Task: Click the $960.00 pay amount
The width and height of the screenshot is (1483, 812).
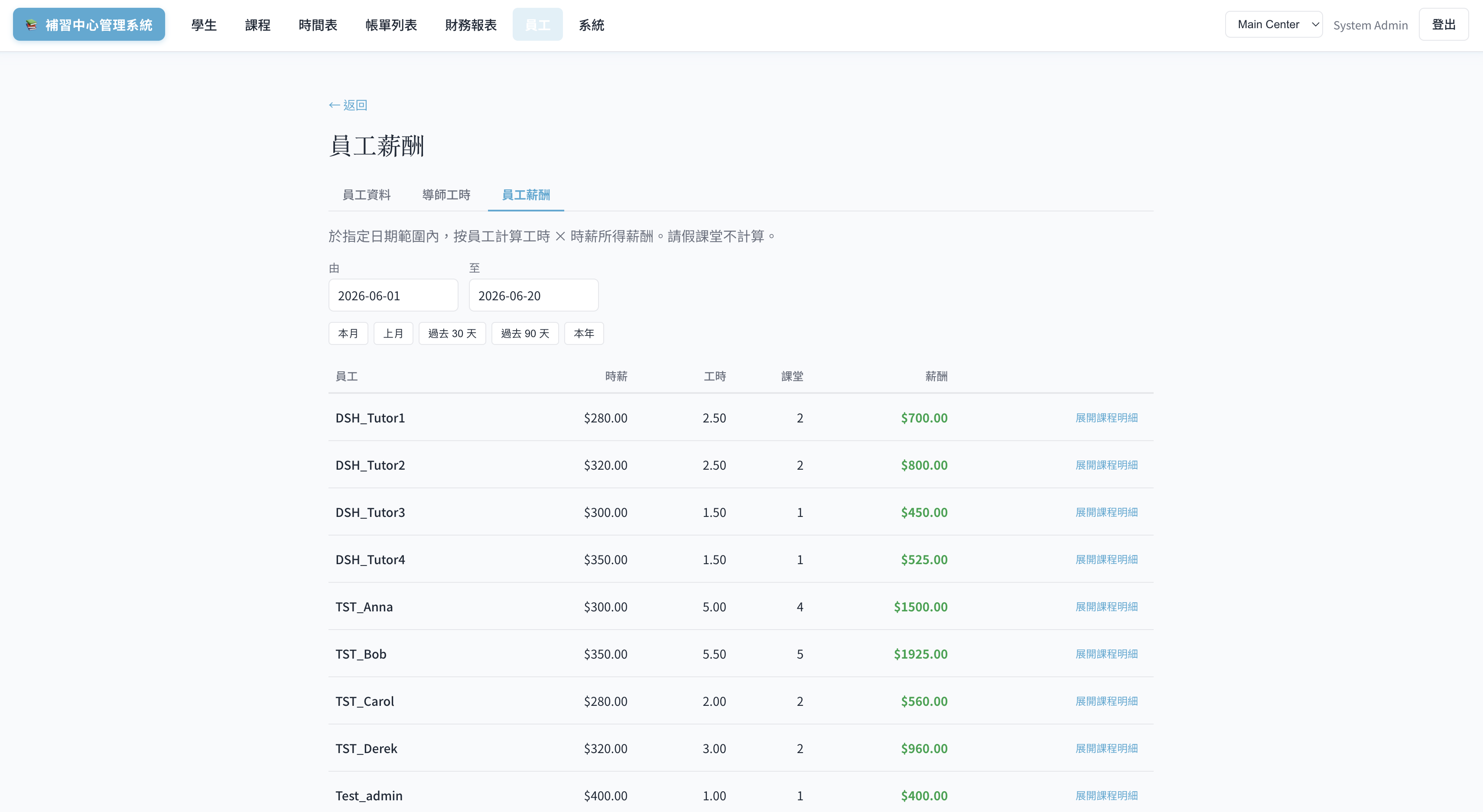Action: pos(924,748)
